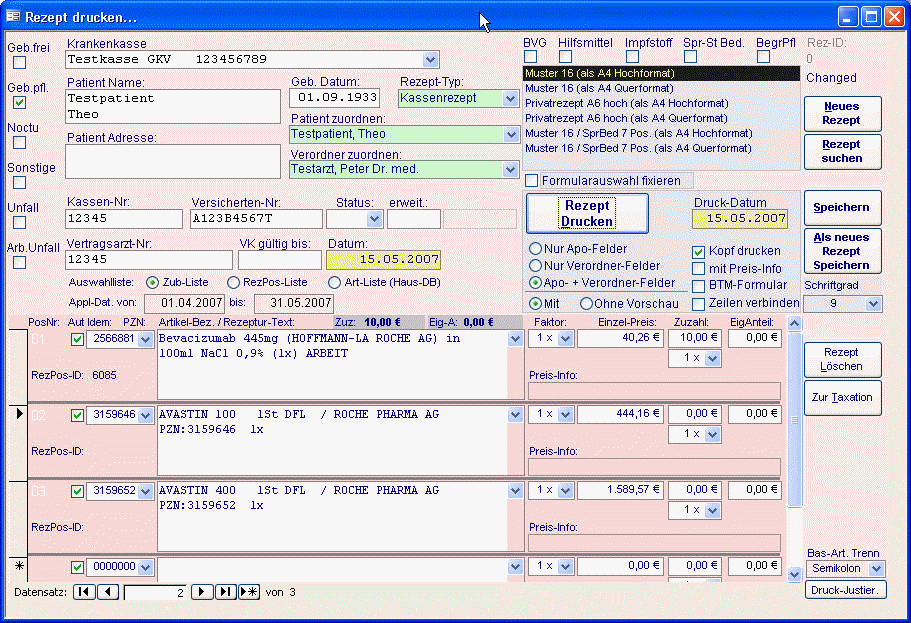This screenshot has width=911, height=623.
Task: Open PZN dropdown for 2566881
Action: click(145, 339)
